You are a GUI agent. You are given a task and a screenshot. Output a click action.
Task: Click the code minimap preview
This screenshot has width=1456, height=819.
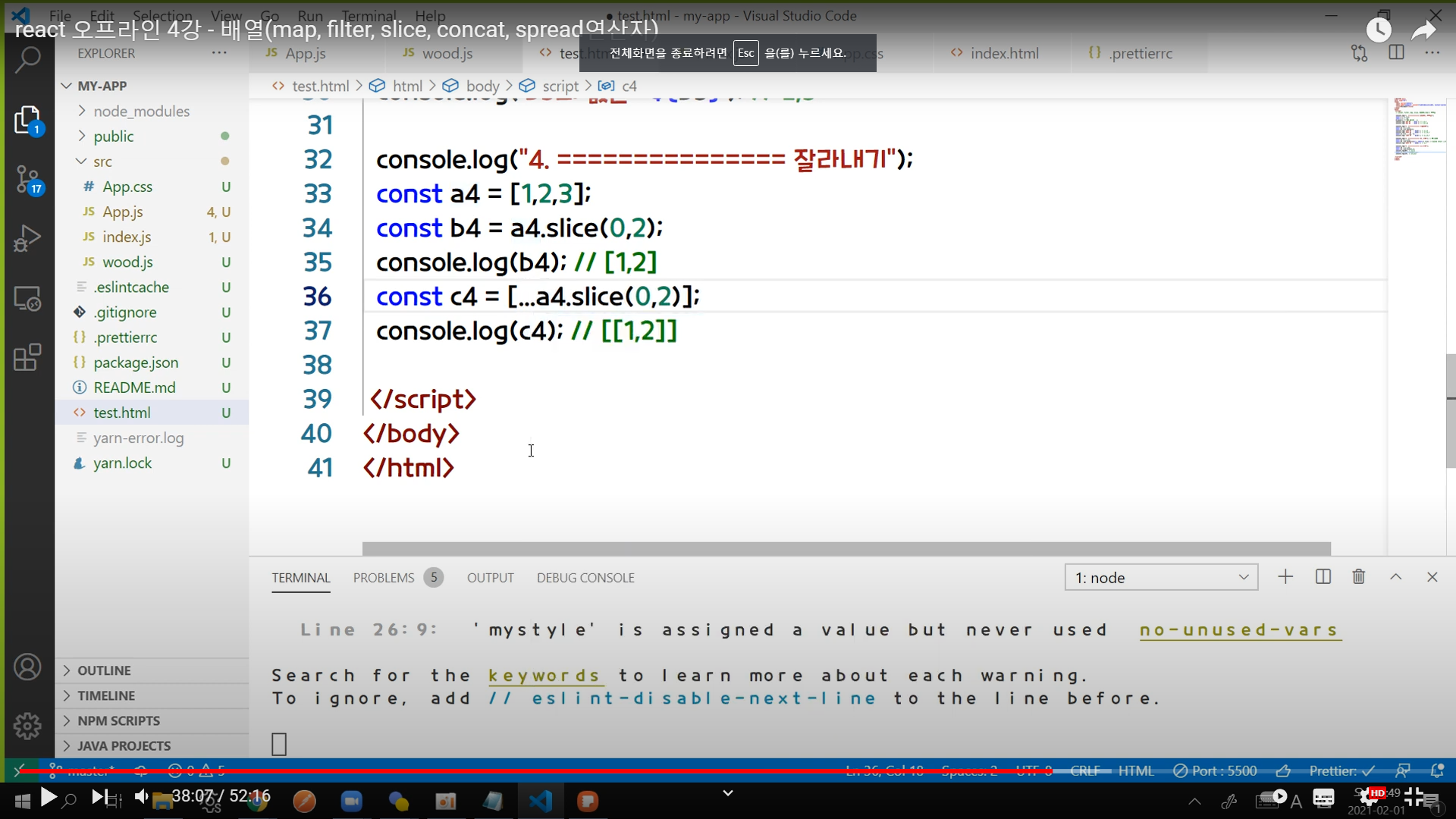(x=1420, y=129)
